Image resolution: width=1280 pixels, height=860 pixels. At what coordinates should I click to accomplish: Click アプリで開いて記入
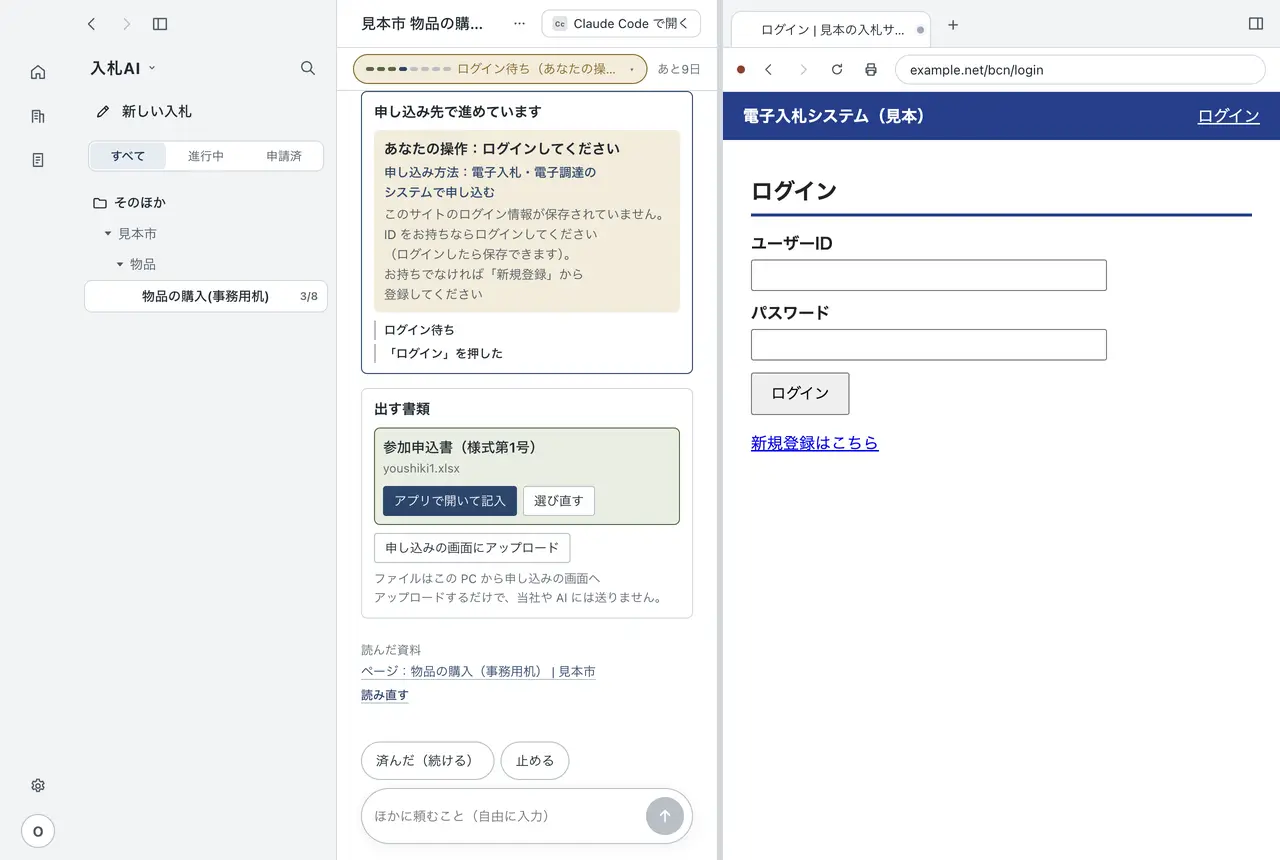[x=450, y=501]
